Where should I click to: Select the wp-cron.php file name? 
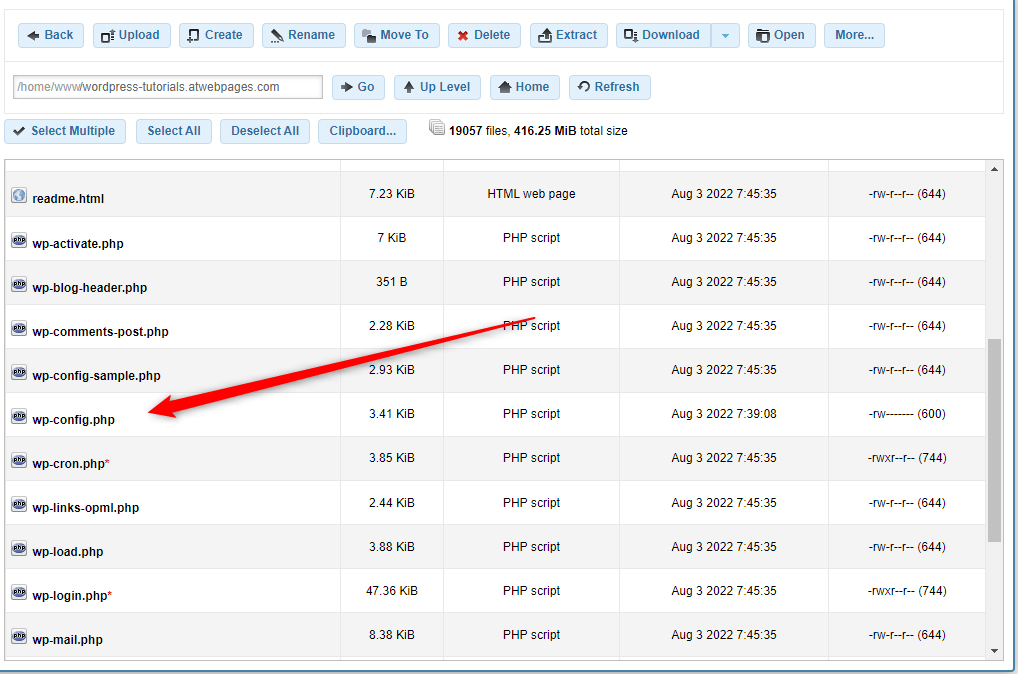(69, 464)
